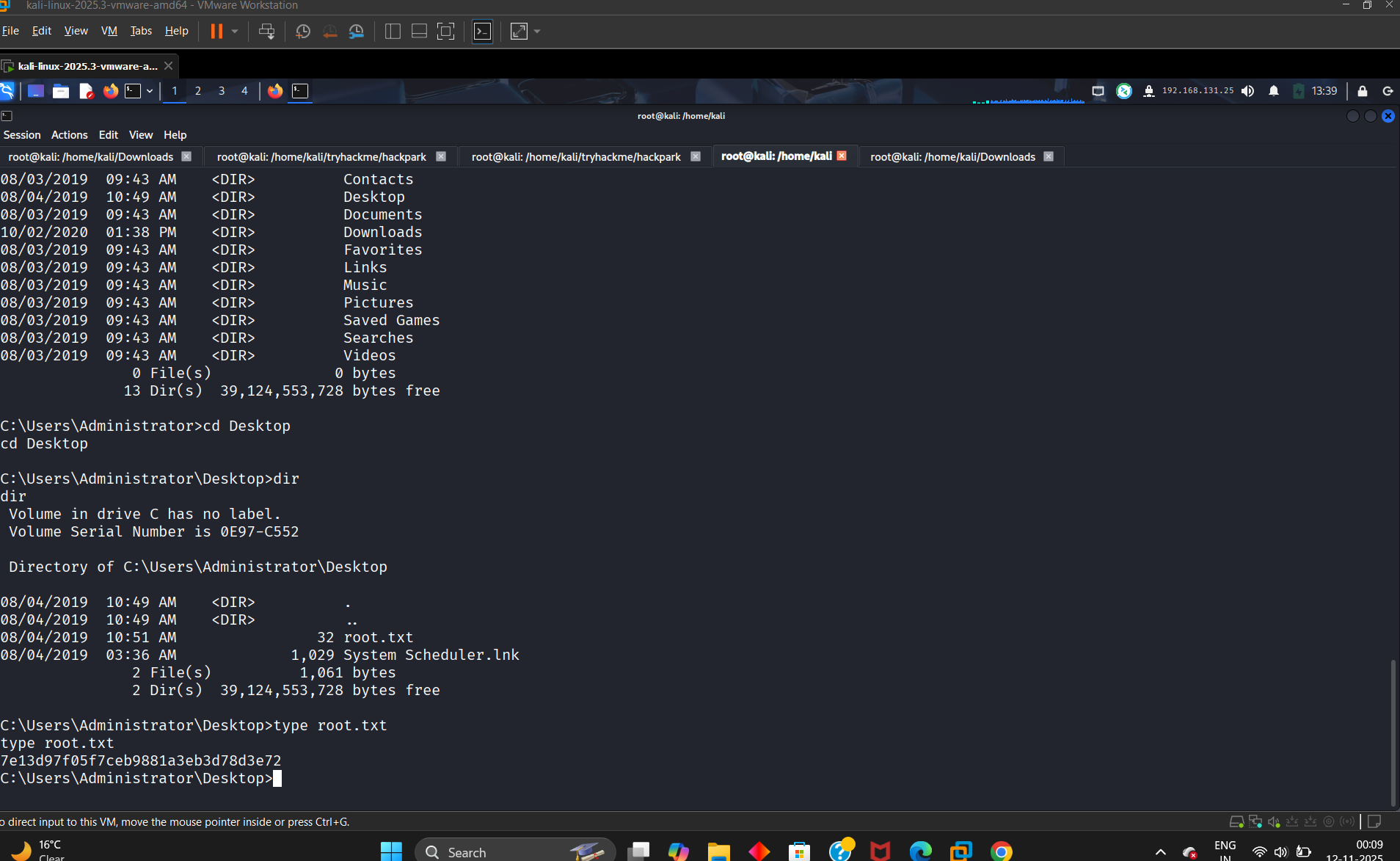Open the power options dropdown arrow beside pause
1400x861 pixels.
tap(235, 32)
